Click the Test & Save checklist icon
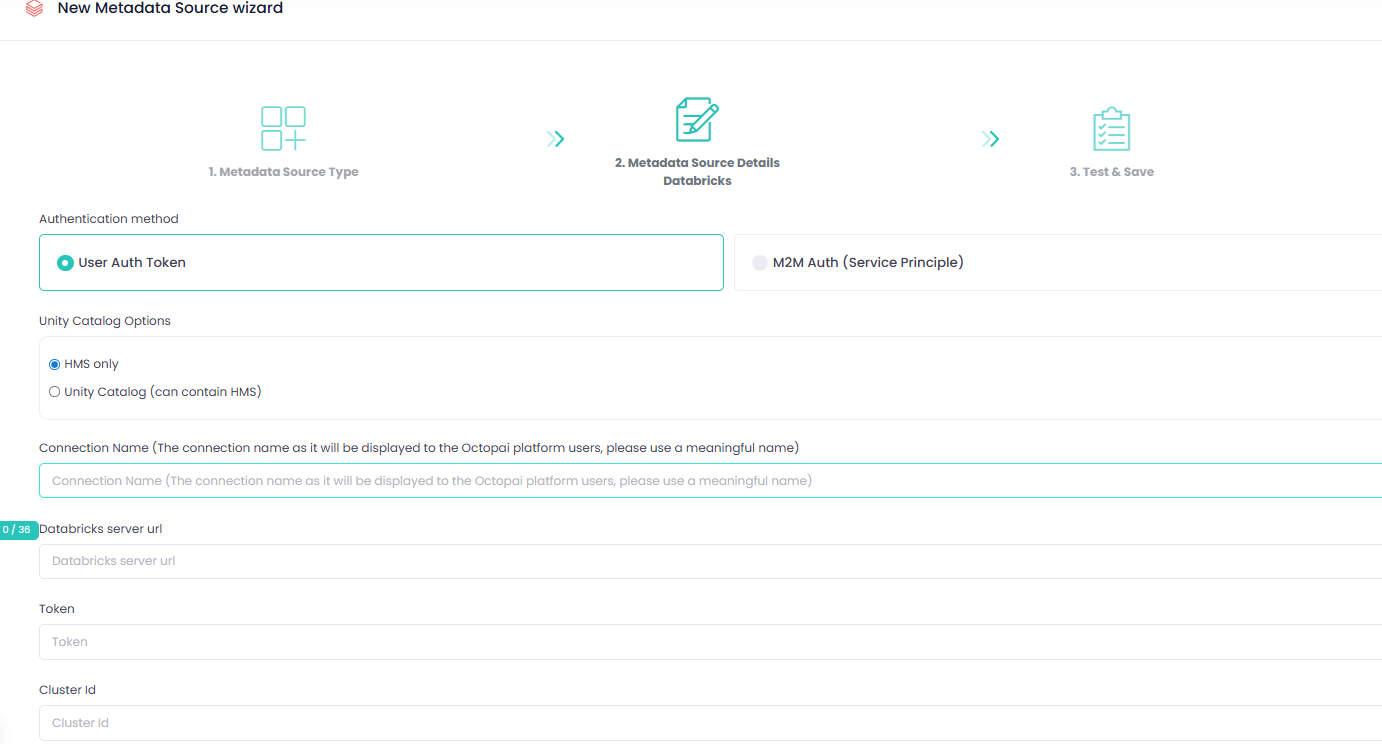The height and width of the screenshot is (744, 1382). point(1112,127)
